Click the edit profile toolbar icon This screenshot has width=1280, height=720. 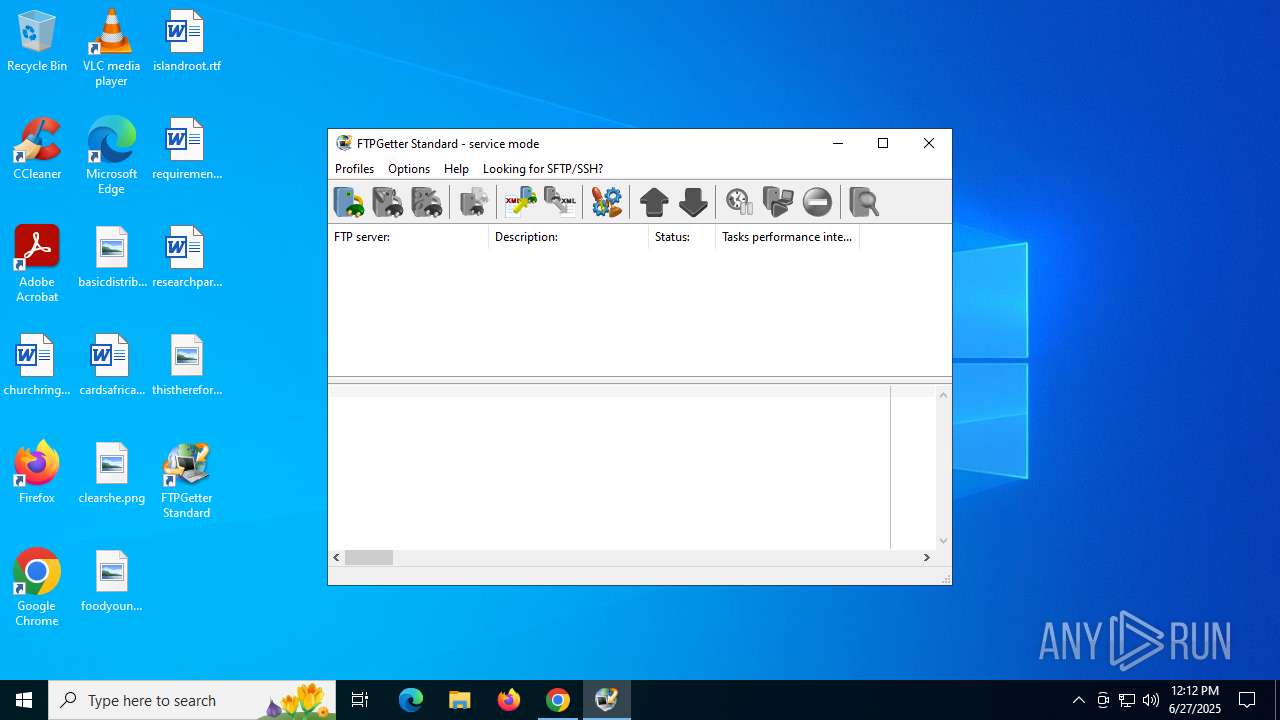coord(387,202)
